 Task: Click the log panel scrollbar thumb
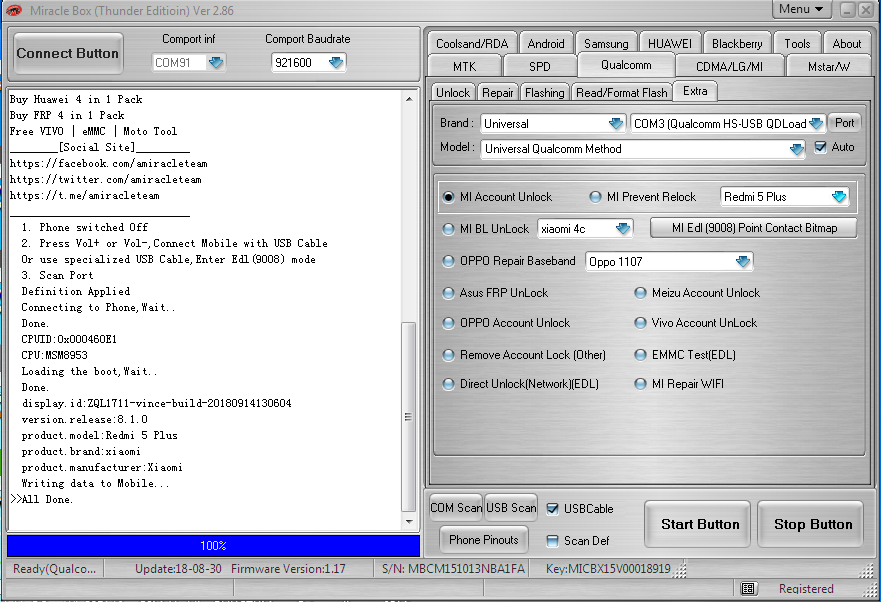pos(408,417)
